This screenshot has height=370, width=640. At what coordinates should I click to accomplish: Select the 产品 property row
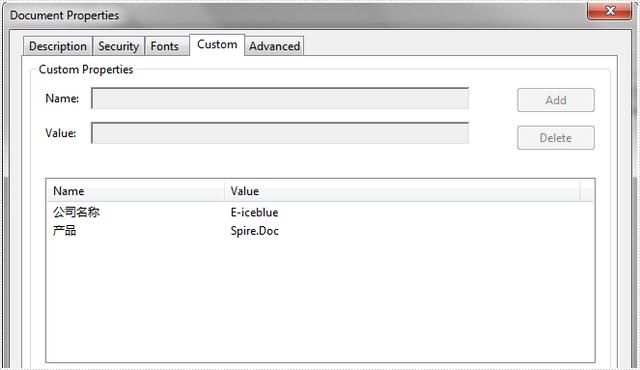[x=320, y=231]
